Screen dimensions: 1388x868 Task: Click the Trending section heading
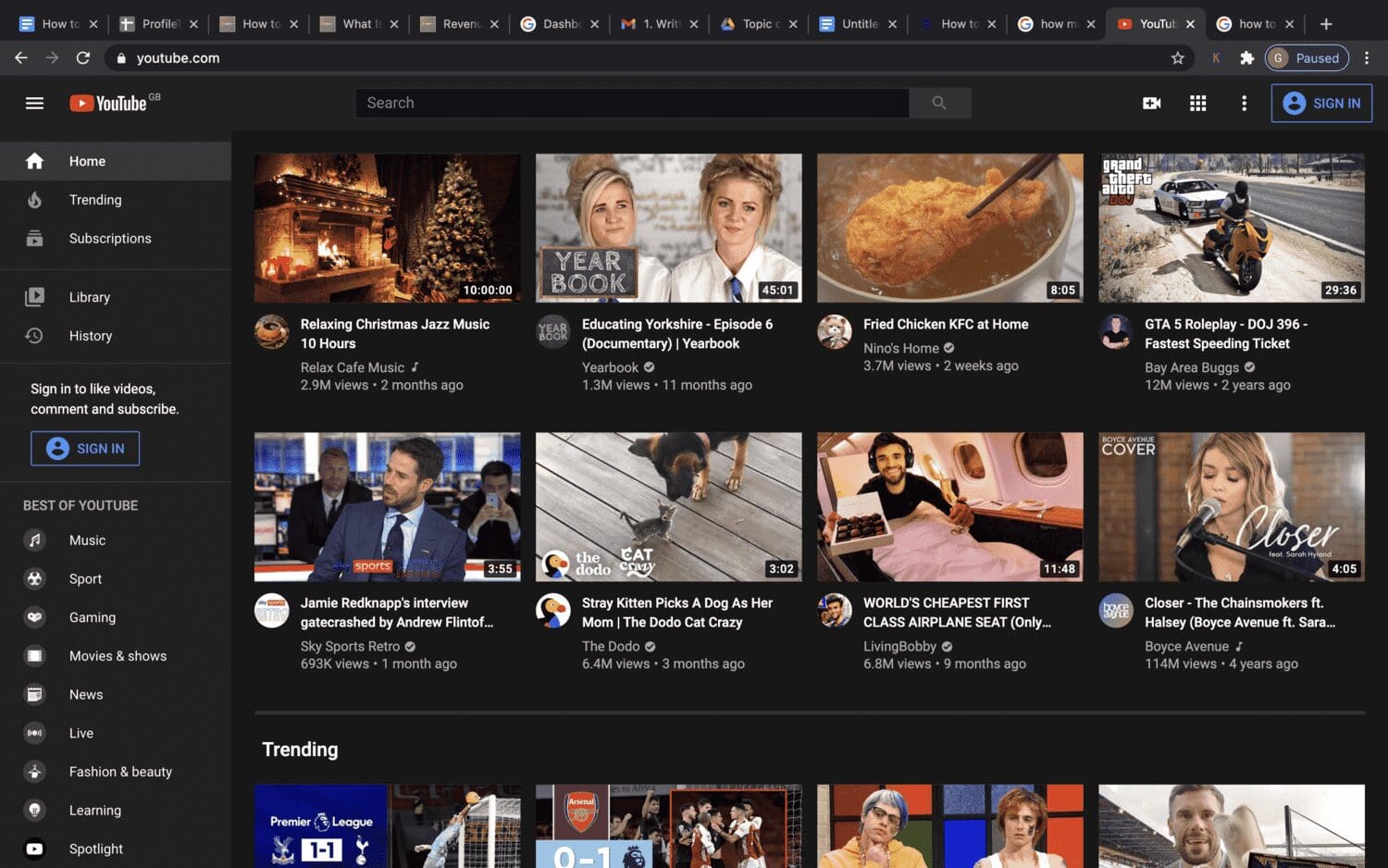300,749
